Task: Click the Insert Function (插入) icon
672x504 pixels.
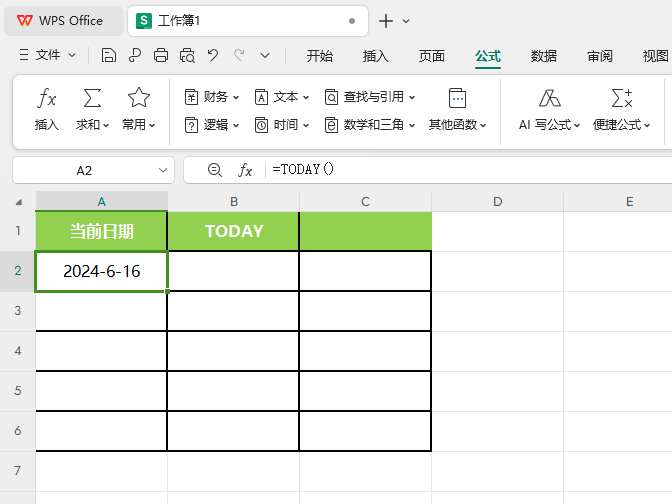Action: [x=47, y=99]
